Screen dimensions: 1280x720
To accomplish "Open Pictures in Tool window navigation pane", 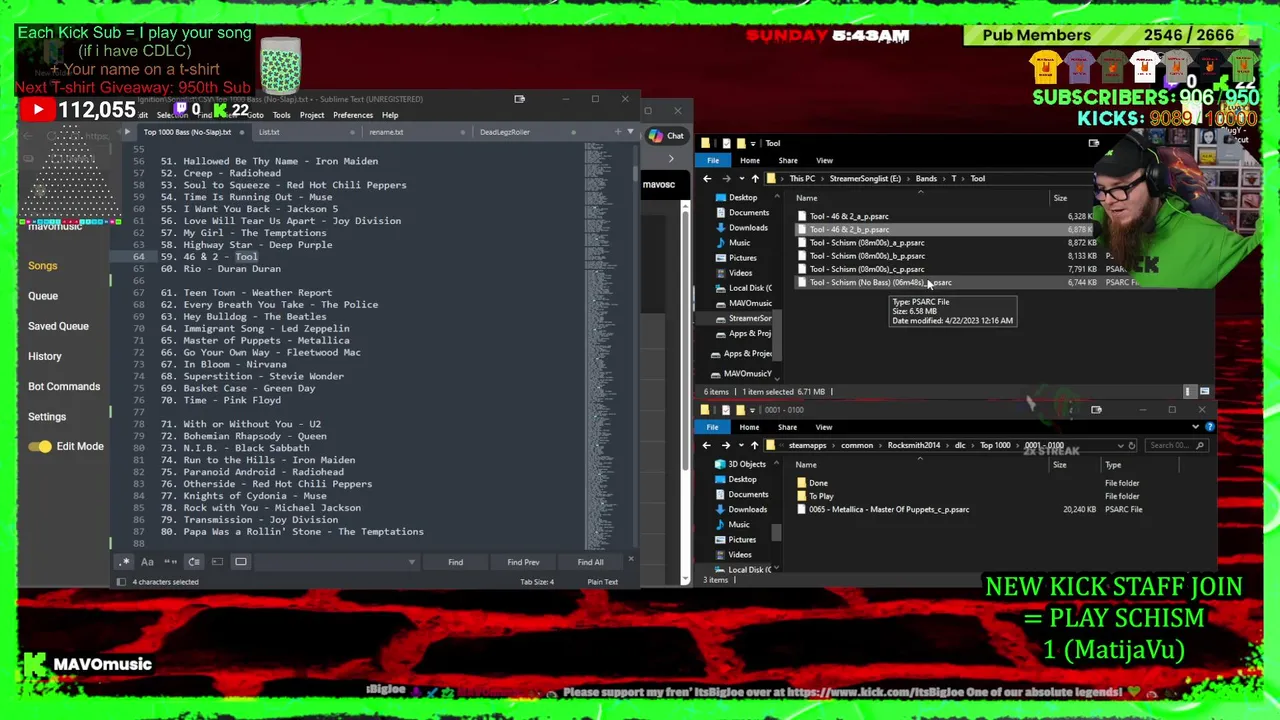I will (737, 258).
